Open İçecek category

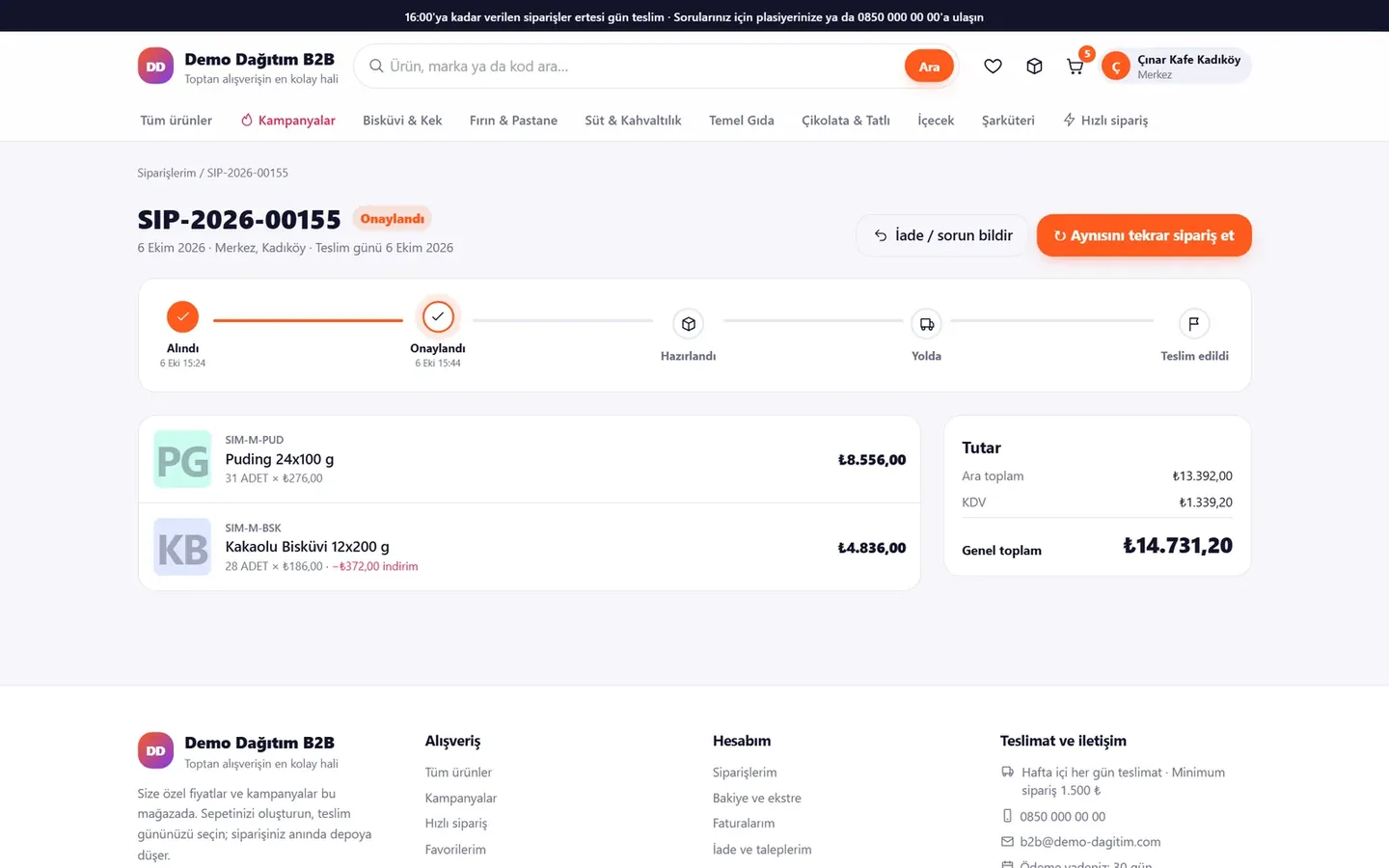point(936,121)
